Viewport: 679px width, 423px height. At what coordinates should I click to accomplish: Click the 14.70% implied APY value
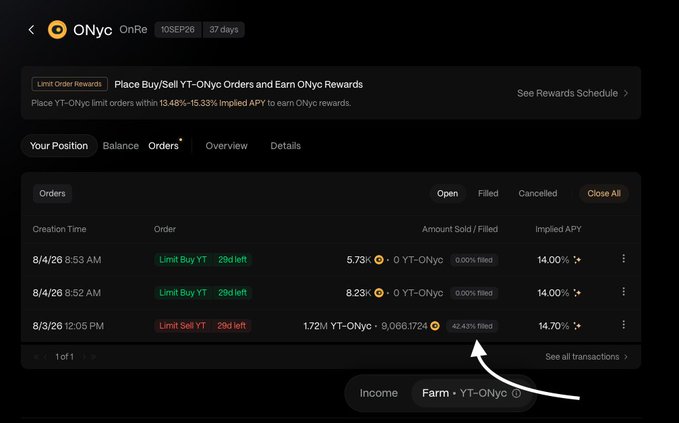pyautogui.click(x=553, y=326)
